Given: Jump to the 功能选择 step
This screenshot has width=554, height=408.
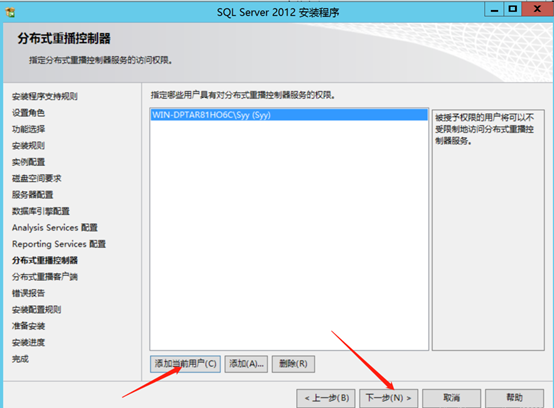Looking at the screenshot, I should pos(28,129).
